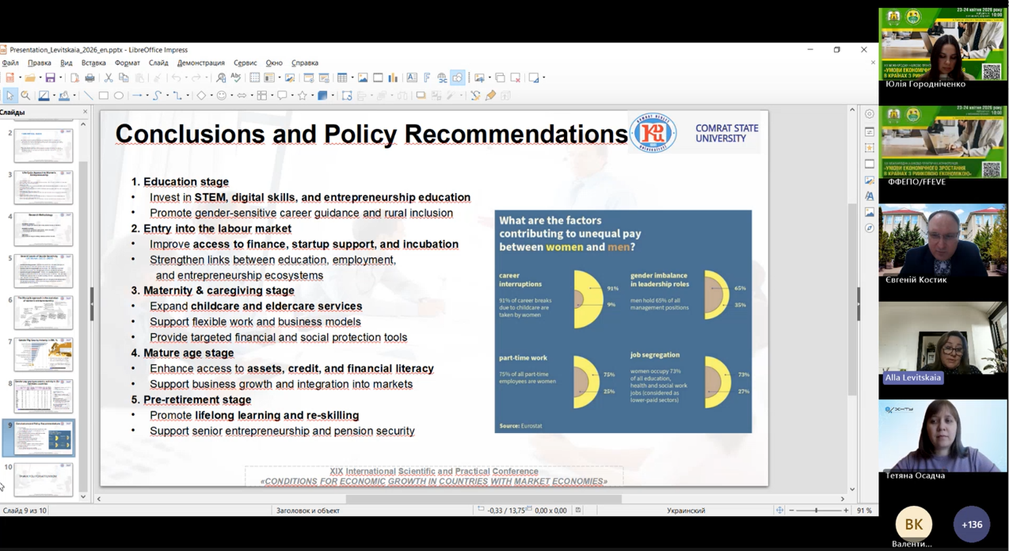The image size is (1009, 551).
Task: Adjust the zoom slider in status bar
Action: point(817,510)
